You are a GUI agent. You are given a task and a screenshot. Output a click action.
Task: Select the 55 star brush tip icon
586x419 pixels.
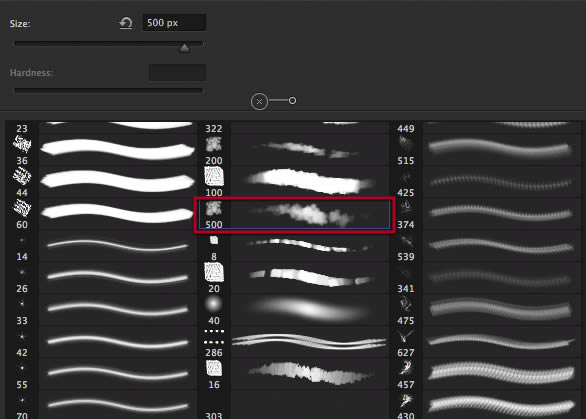[x=22, y=368]
